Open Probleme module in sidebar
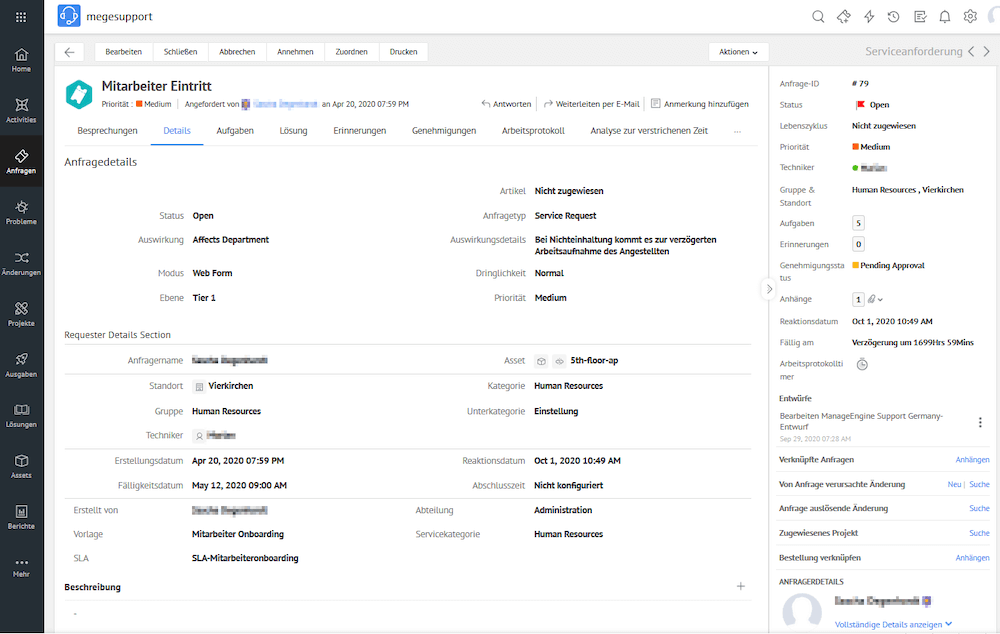Screen dimensions: 1000x634 [x=21, y=212]
